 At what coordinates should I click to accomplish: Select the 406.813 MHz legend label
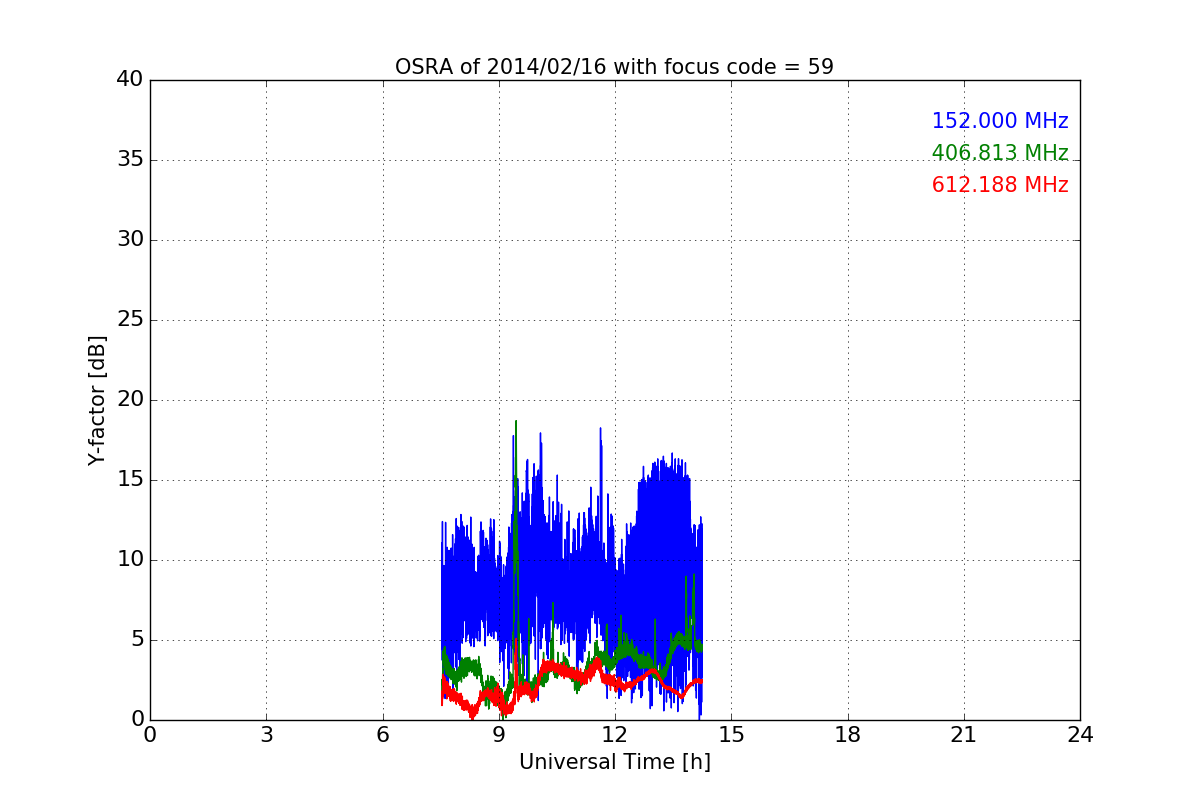(x=1000, y=153)
